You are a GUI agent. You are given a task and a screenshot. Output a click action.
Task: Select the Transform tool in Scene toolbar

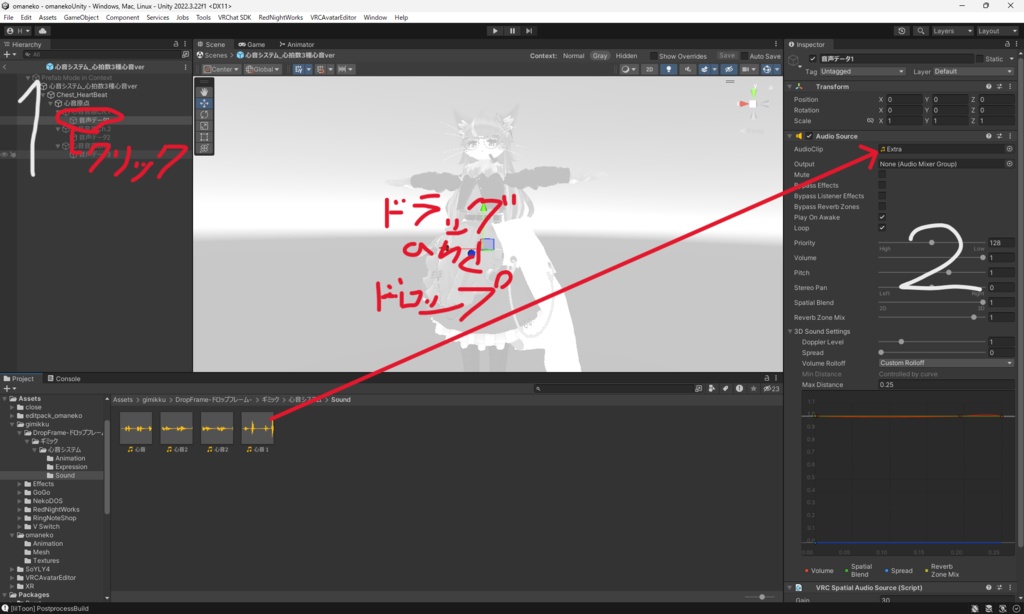204,148
